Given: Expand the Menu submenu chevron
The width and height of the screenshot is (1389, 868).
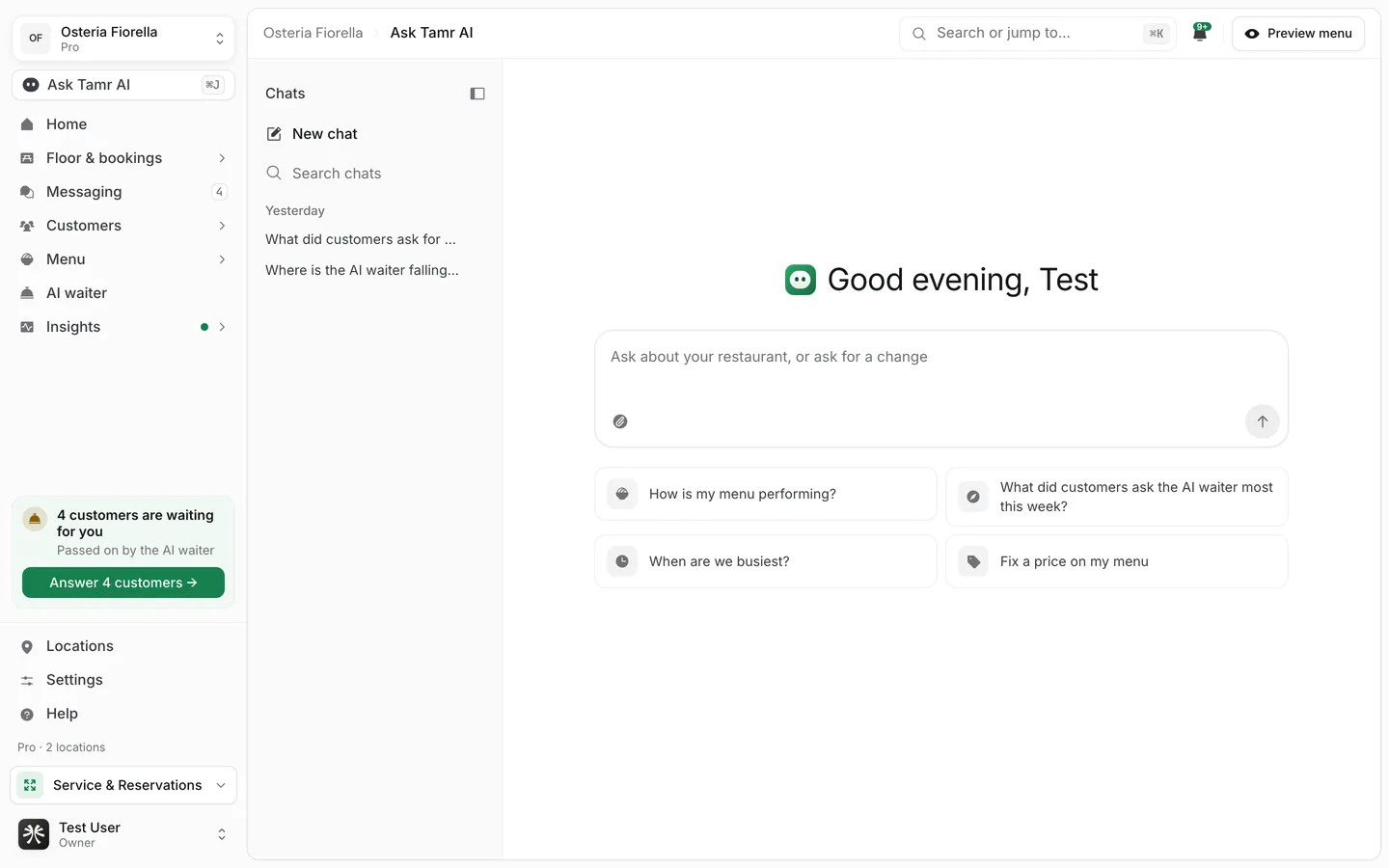Looking at the screenshot, I should [x=222, y=259].
